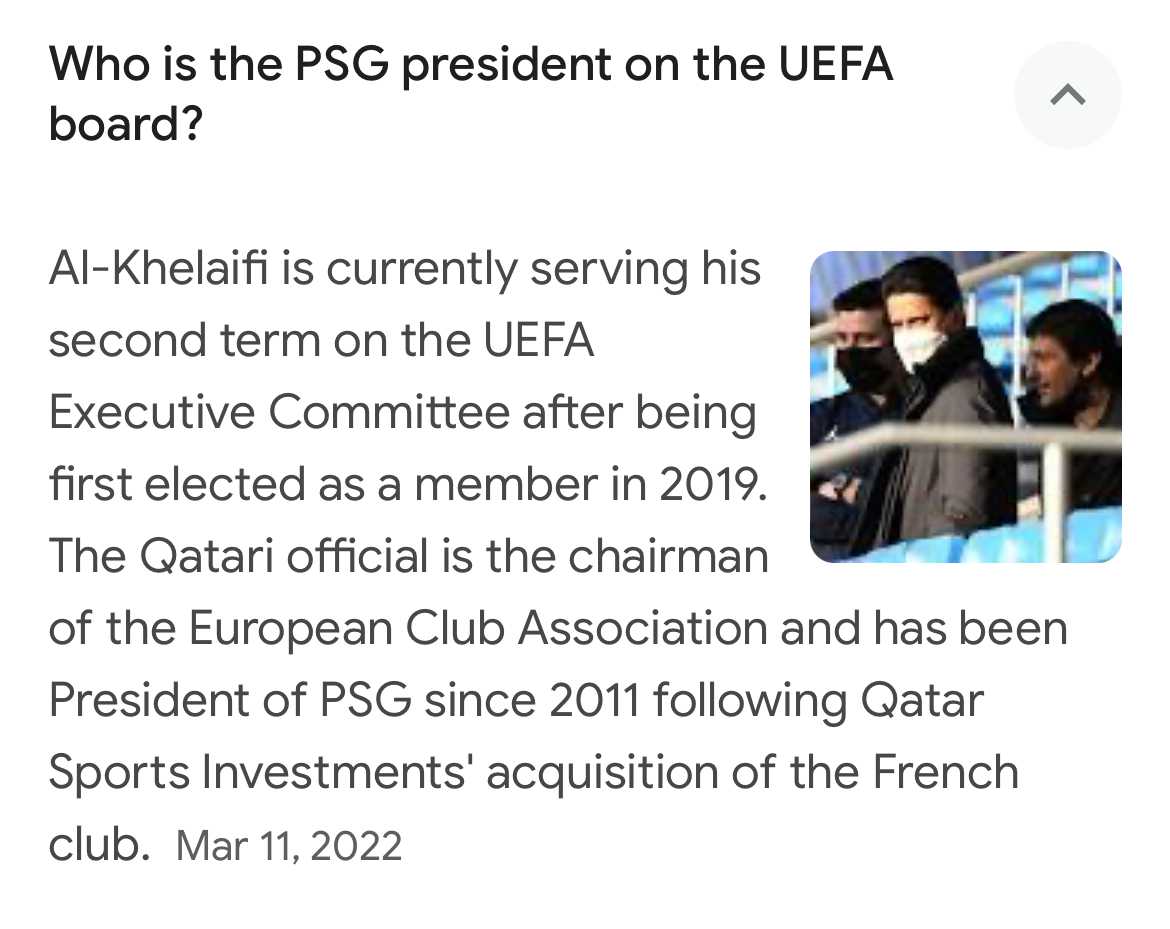
Task: Click the word "board?" in the heading
Action: click(126, 123)
